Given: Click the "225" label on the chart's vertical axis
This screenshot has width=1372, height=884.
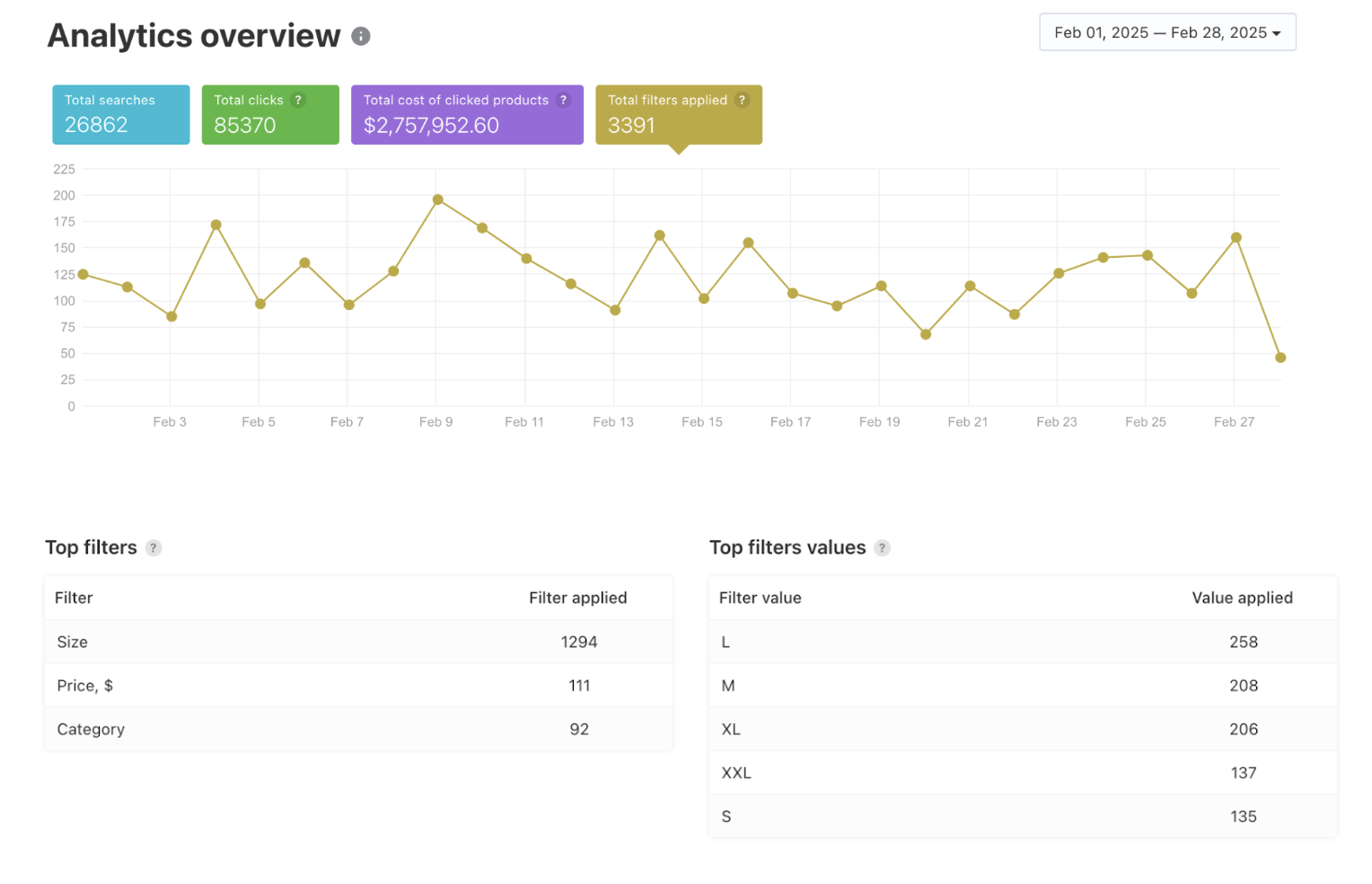Looking at the screenshot, I should tap(65, 169).
